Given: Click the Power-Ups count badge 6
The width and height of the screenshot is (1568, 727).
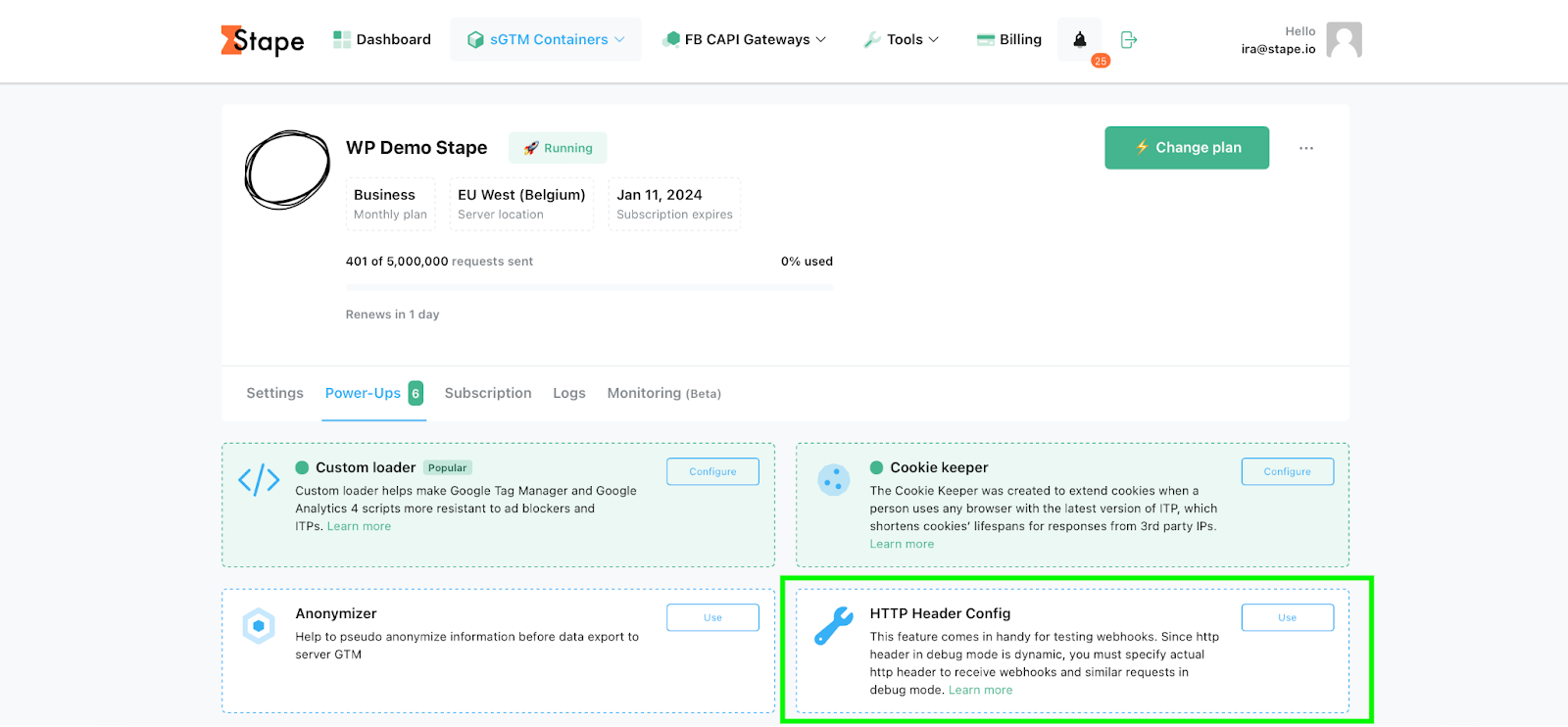Looking at the screenshot, I should pos(416,393).
